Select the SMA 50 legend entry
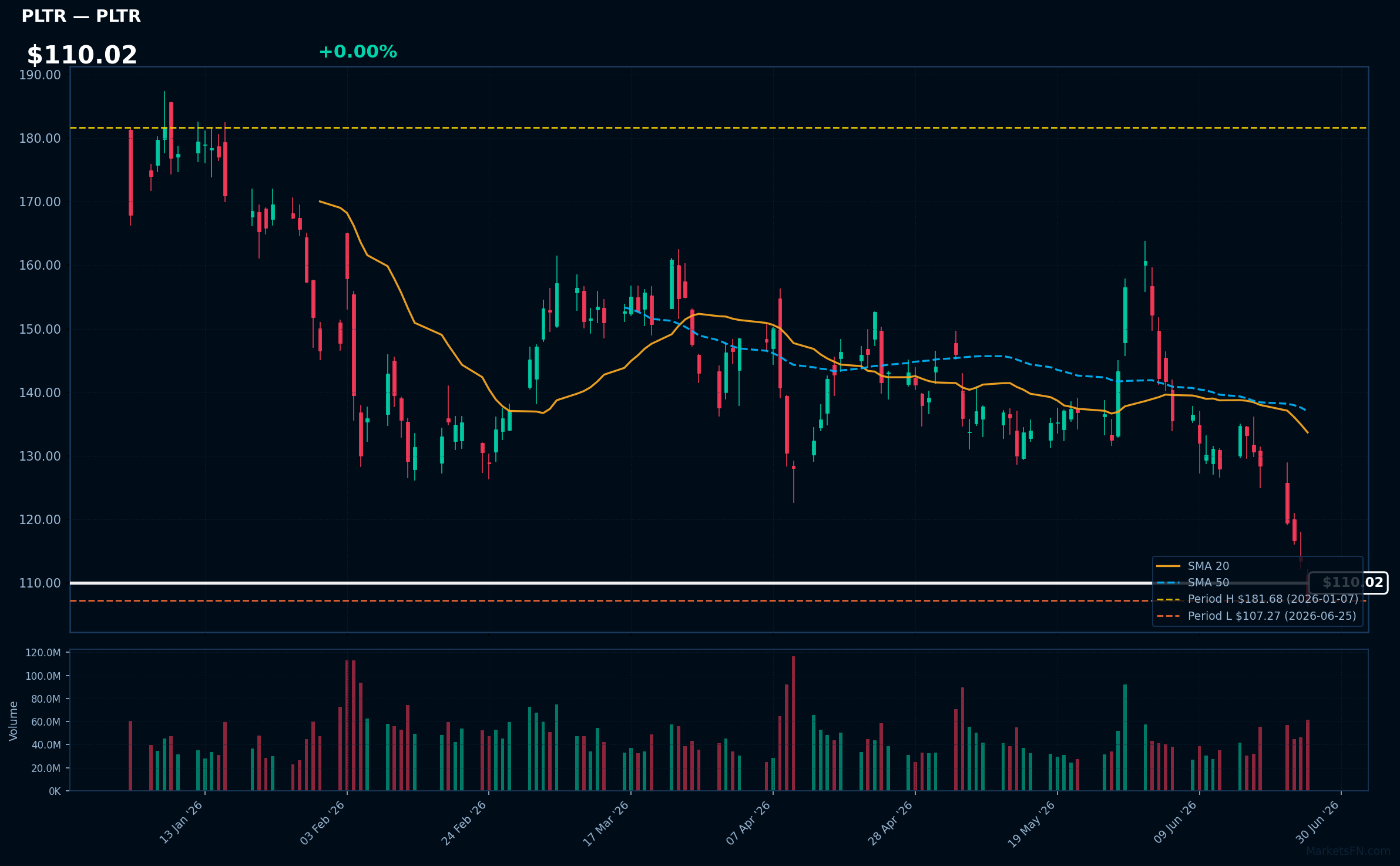This screenshot has height=866, width=1400. coord(1193,582)
